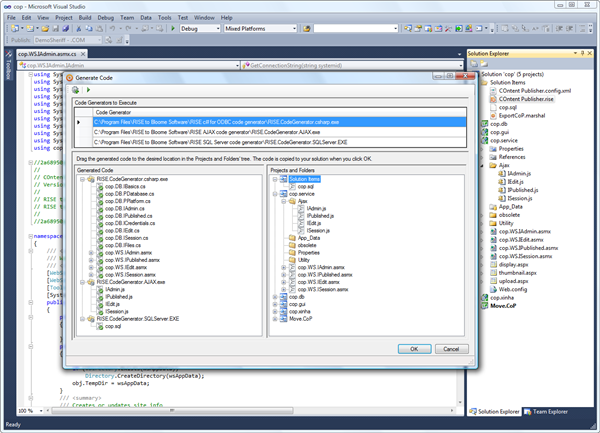Select COntent Publisher.rise in Solution Explorer
600x433 pixels.
(x=526, y=99)
